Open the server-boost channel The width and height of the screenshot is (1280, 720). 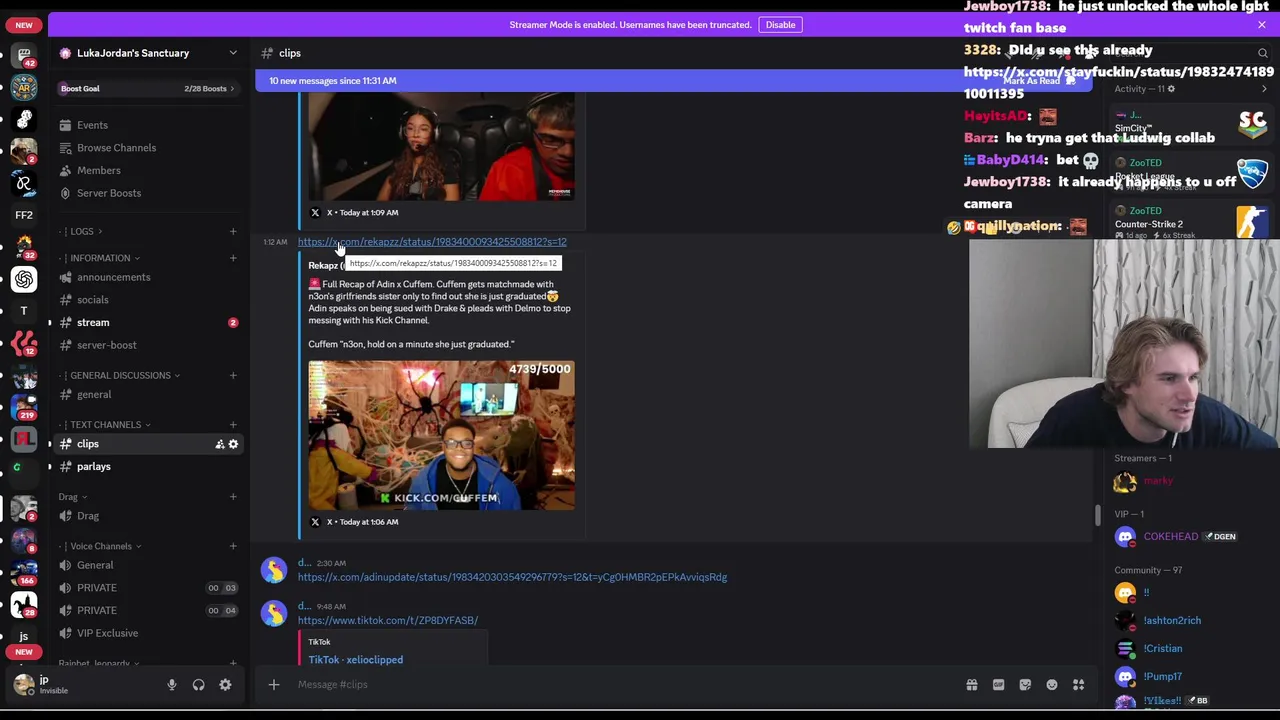148,345
